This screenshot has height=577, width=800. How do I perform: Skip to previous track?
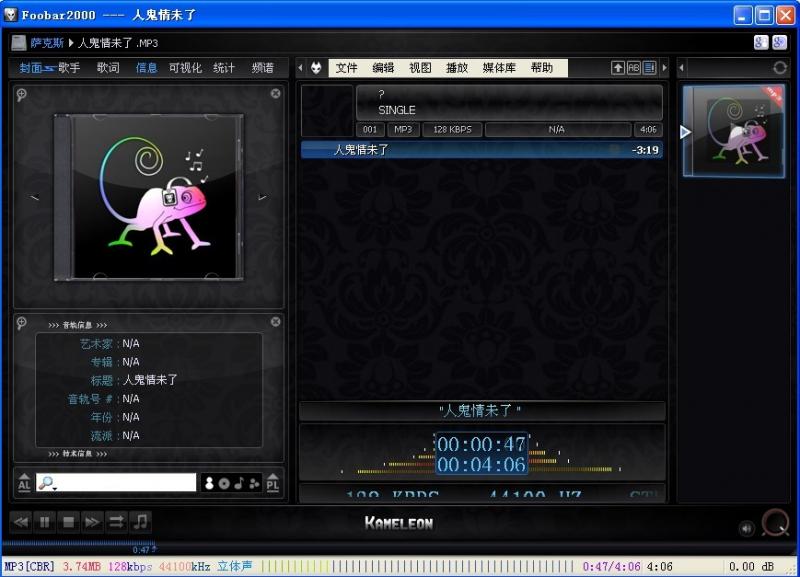tap(21, 522)
